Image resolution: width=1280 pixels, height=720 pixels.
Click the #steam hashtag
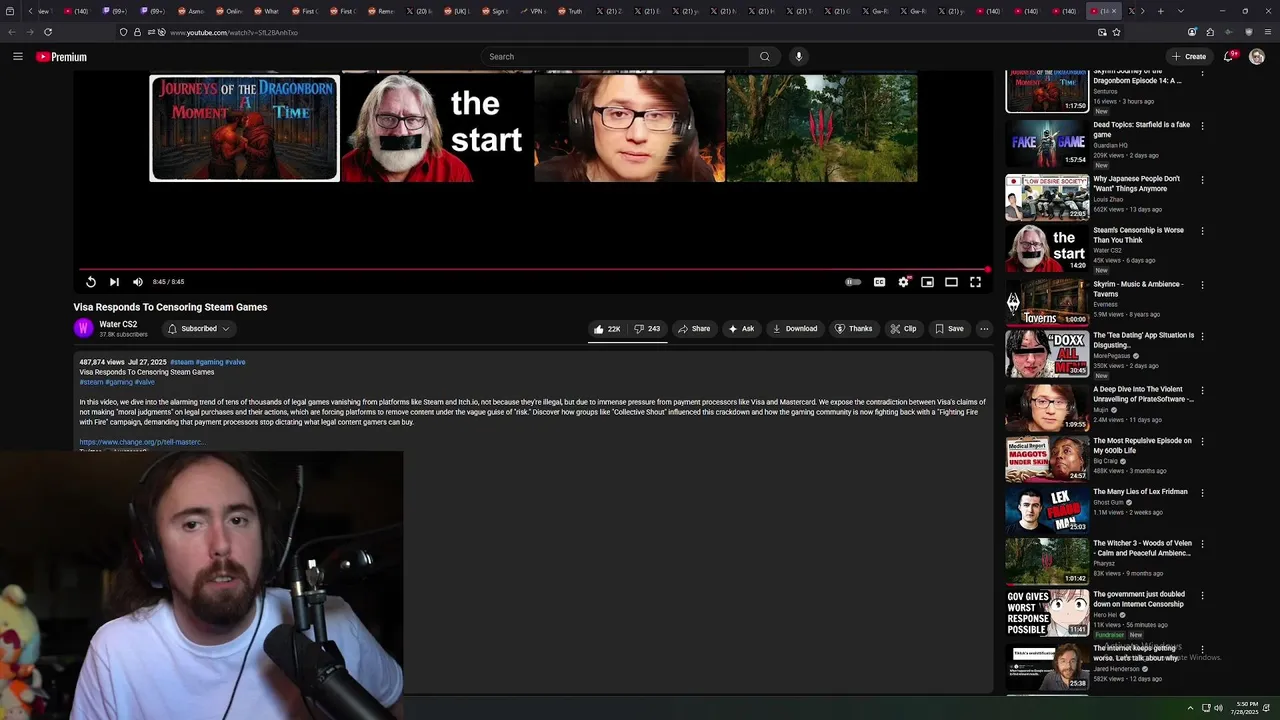(x=181, y=362)
